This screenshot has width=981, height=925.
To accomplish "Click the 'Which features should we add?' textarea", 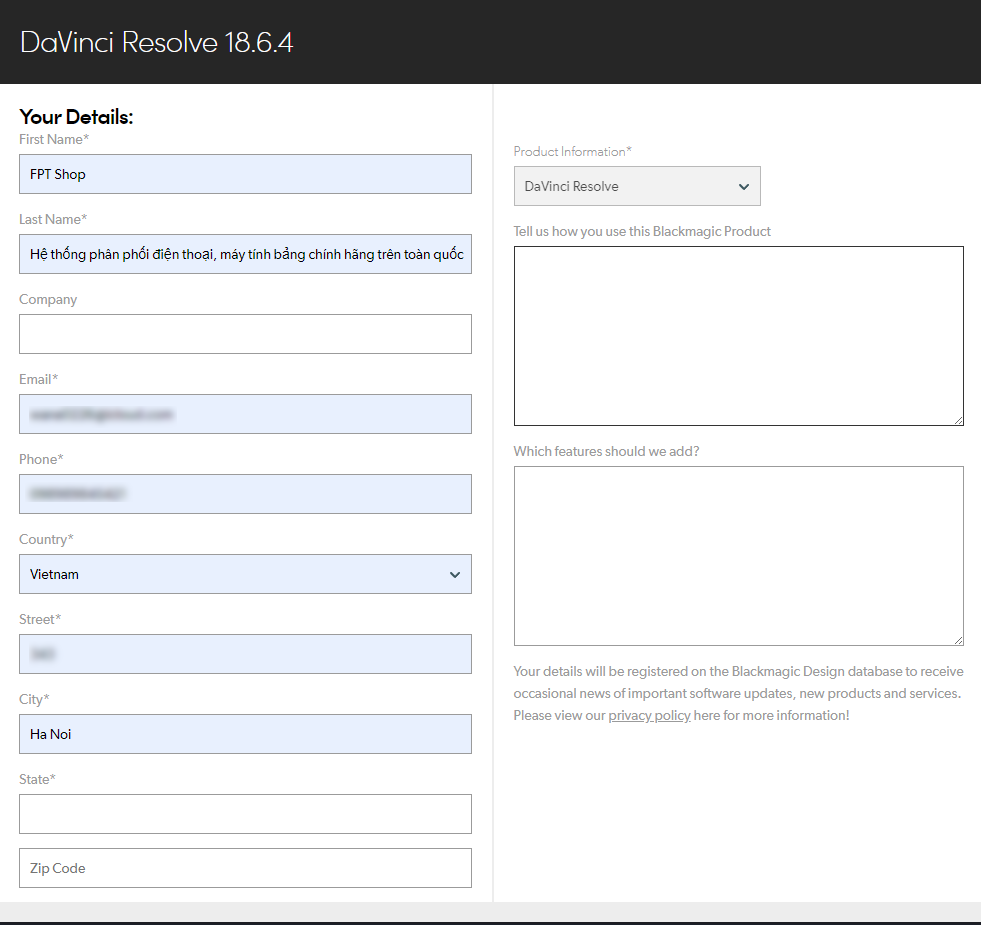I will tap(738, 556).
